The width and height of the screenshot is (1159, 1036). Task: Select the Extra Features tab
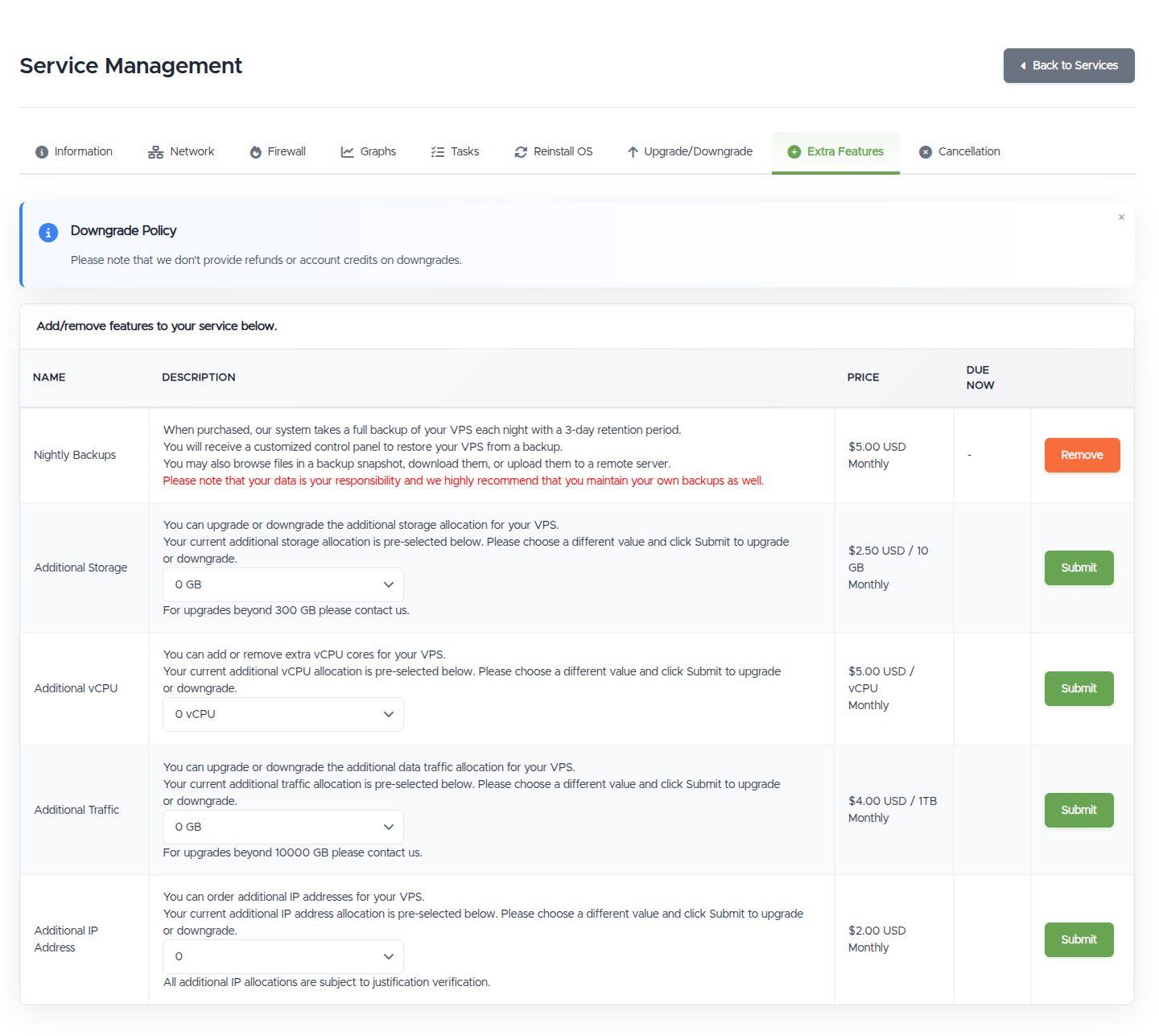point(835,152)
